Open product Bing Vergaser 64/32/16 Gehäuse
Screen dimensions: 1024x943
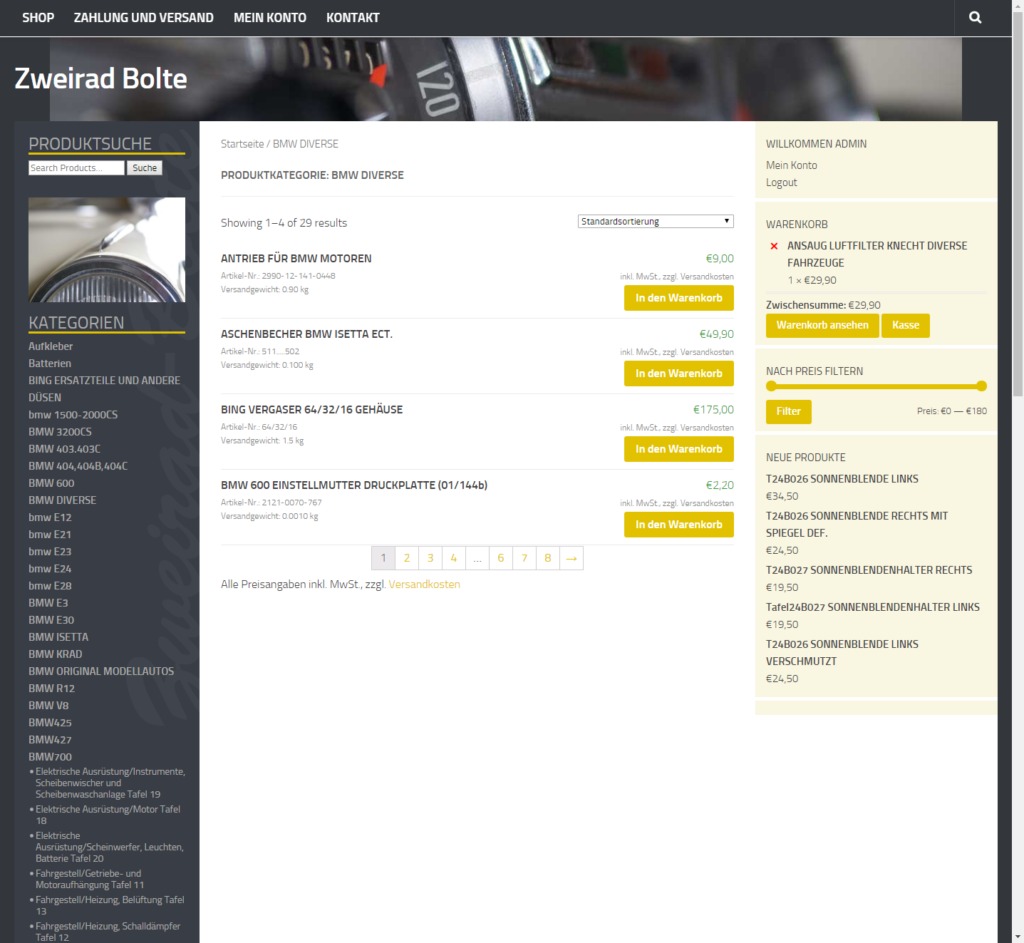click(312, 409)
